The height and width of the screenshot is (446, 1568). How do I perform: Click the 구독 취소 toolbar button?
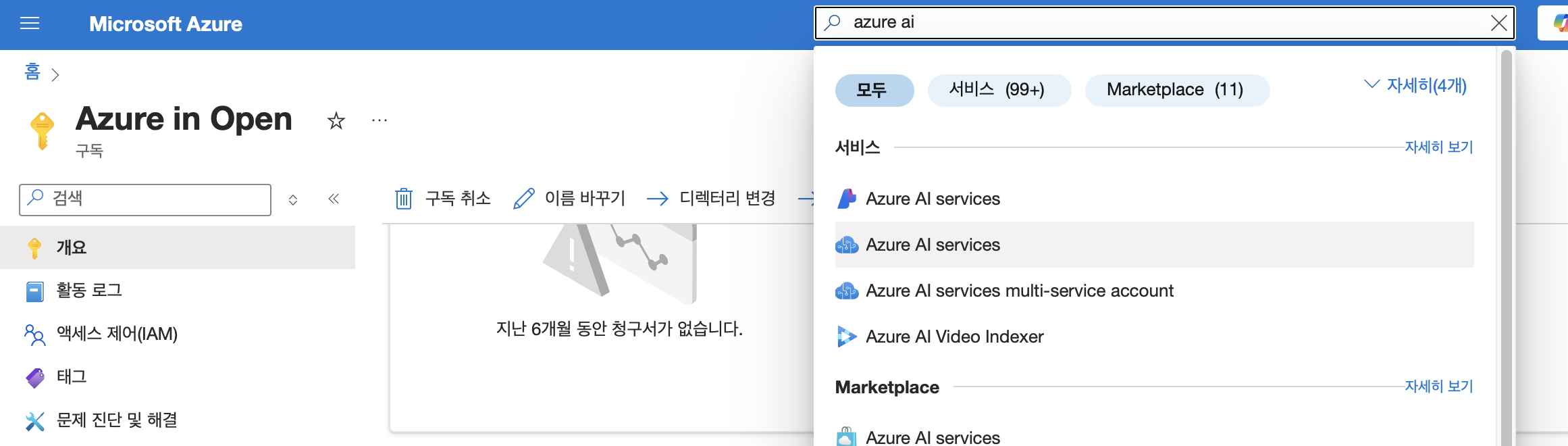point(443,199)
